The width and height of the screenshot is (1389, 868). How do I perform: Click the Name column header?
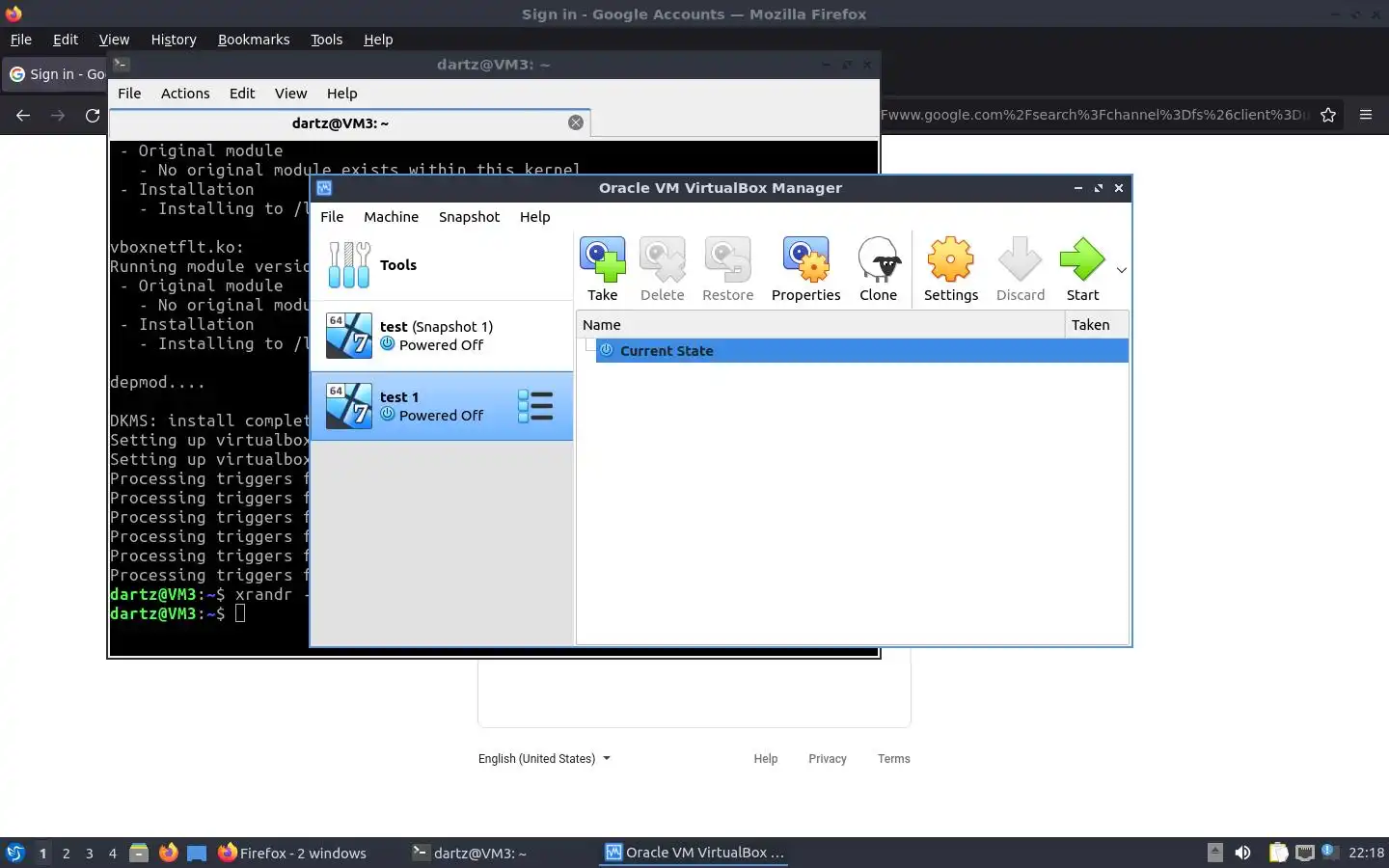[x=820, y=325]
